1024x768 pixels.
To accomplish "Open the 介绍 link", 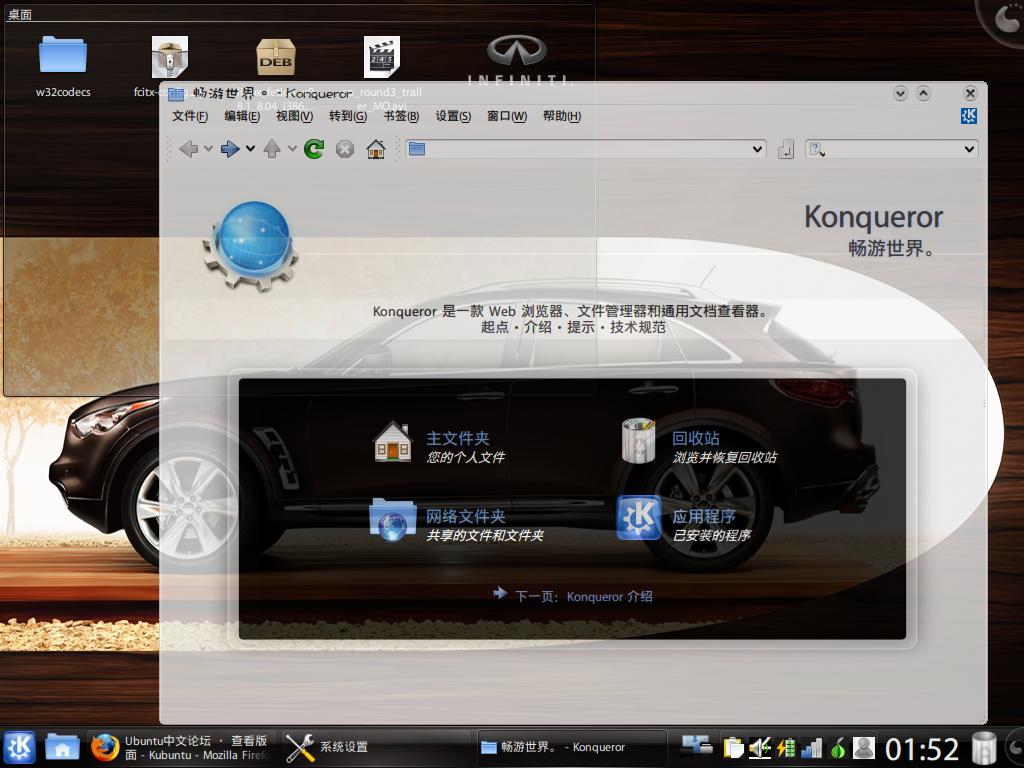I will tap(537, 327).
